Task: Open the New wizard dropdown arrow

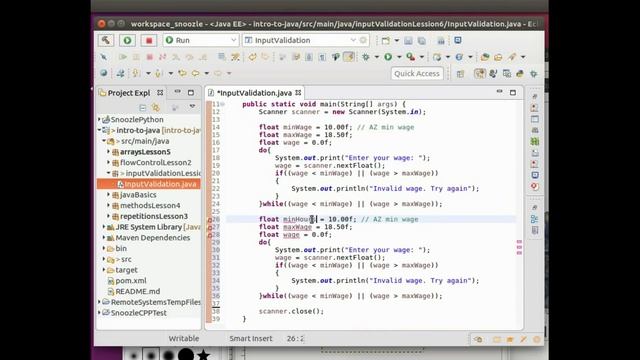Action: [x=396, y=40]
